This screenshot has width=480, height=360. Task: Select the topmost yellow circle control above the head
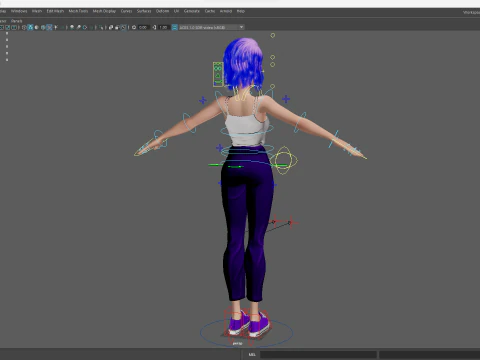[x=273, y=35]
